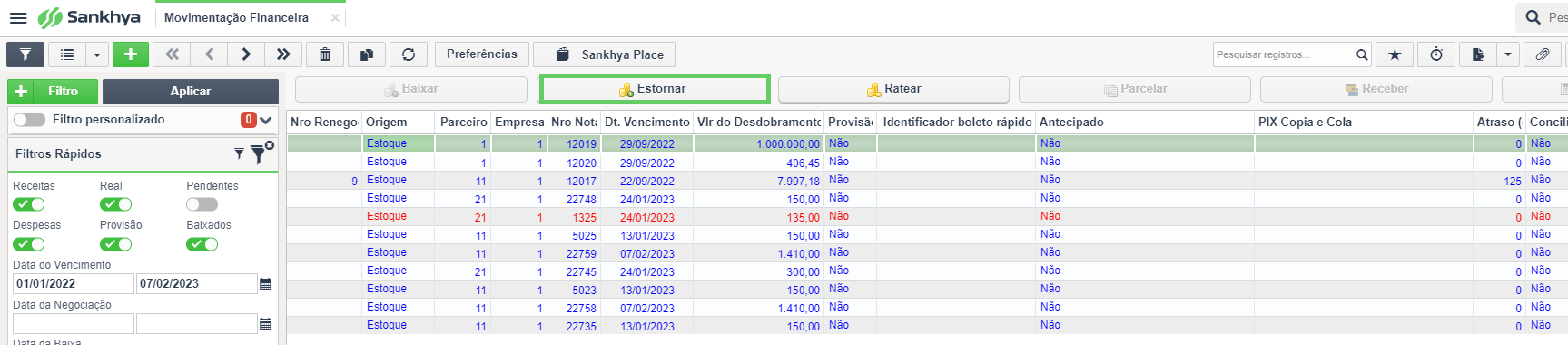Open export options dropdown arrow
The image size is (1568, 345).
pos(1508,54)
